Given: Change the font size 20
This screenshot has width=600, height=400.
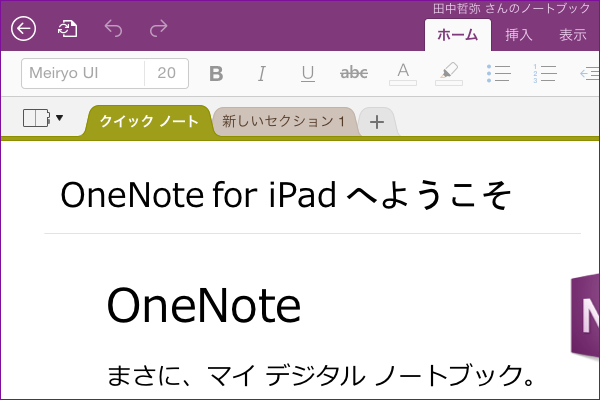Looking at the screenshot, I should coord(166,73).
